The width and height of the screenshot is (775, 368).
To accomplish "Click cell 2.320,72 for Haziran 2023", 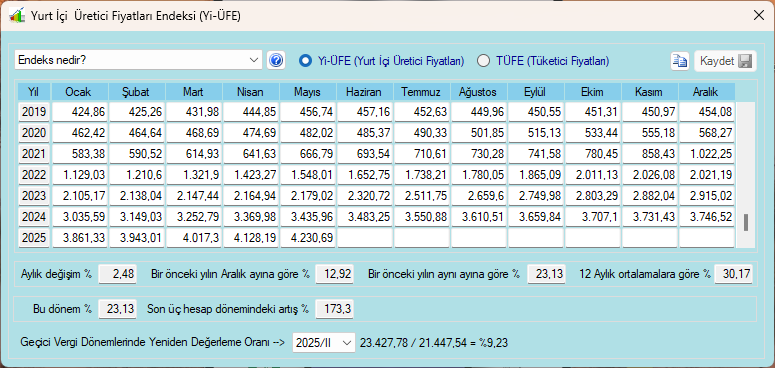I will pyautogui.click(x=365, y=196).
